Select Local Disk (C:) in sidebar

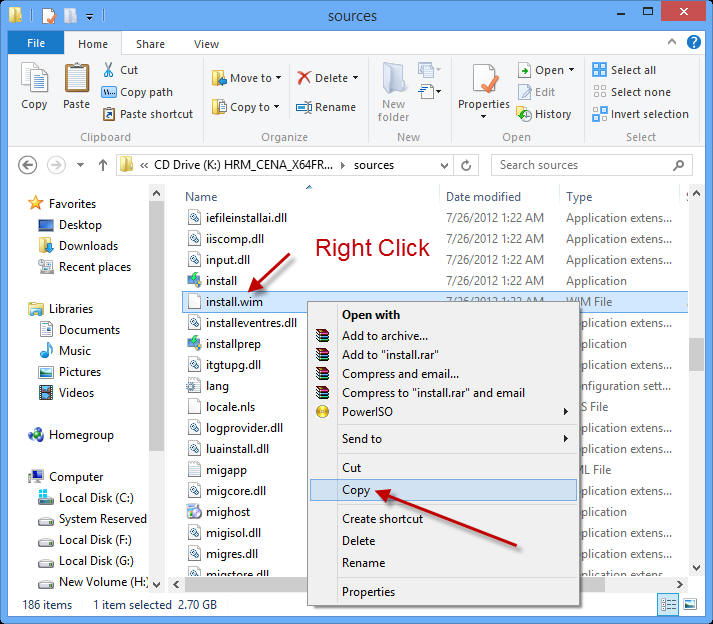coord(86,498)
